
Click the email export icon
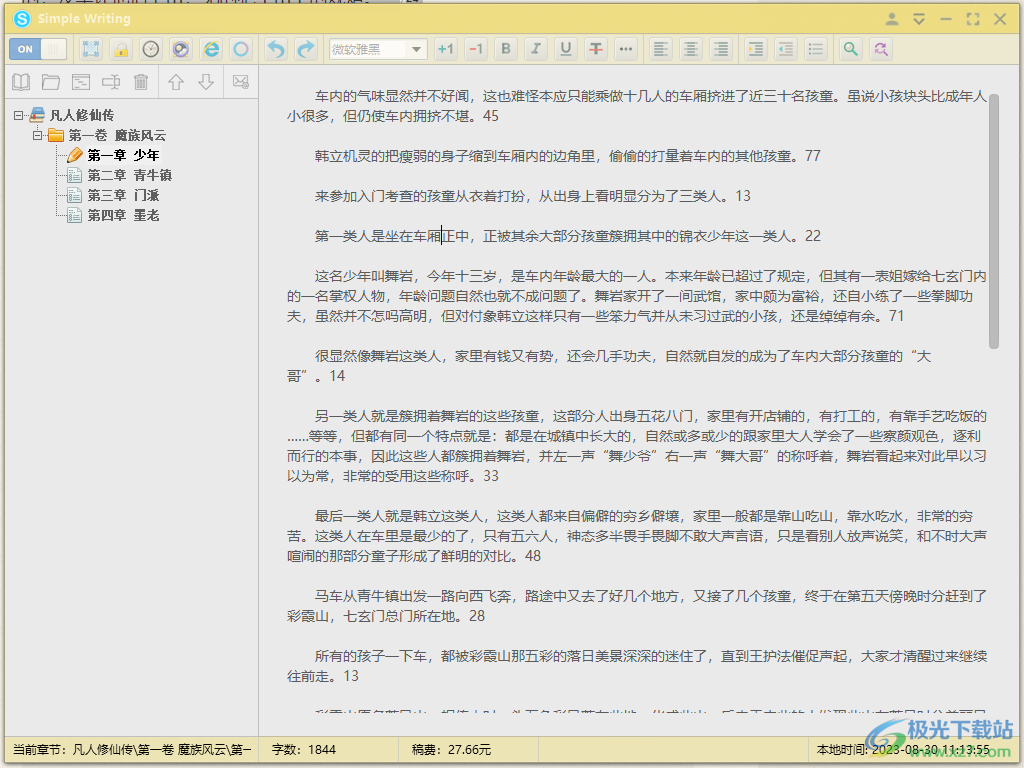tap(239, 82)
